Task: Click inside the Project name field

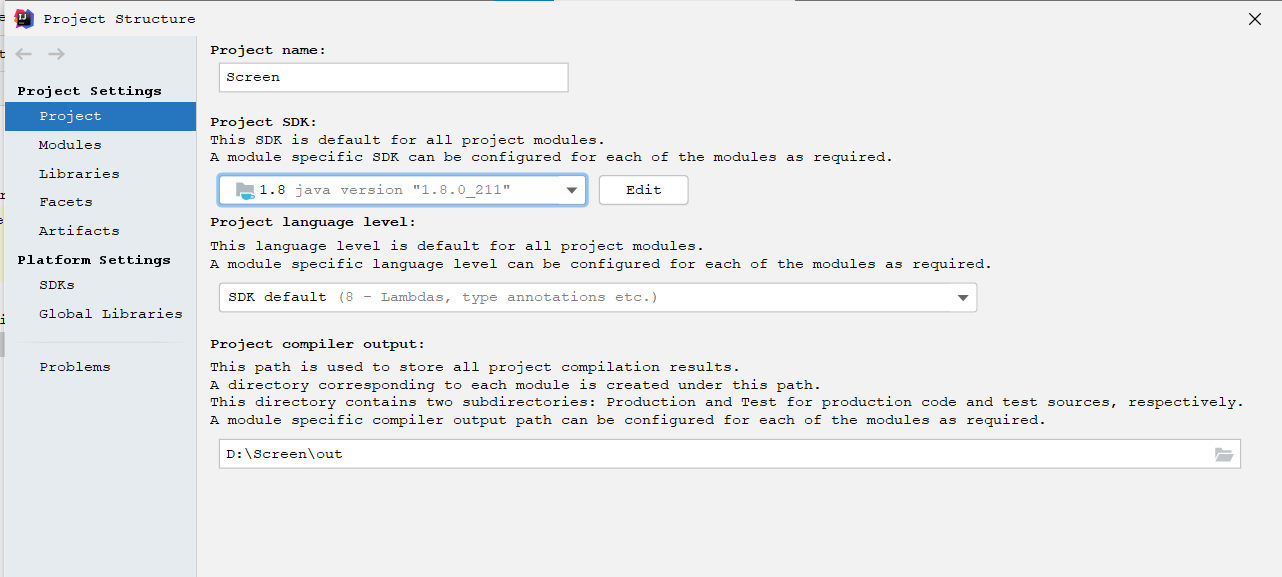Action: 393,77
